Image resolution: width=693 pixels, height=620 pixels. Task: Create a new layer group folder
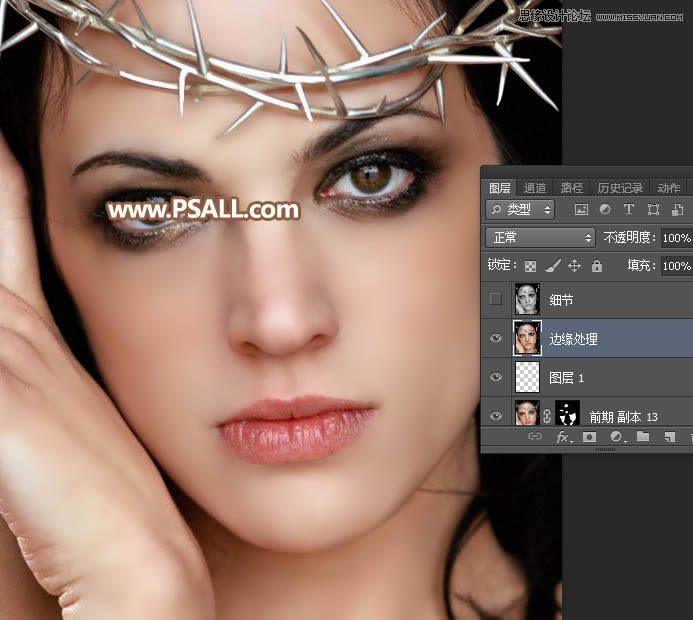point(643,437)
